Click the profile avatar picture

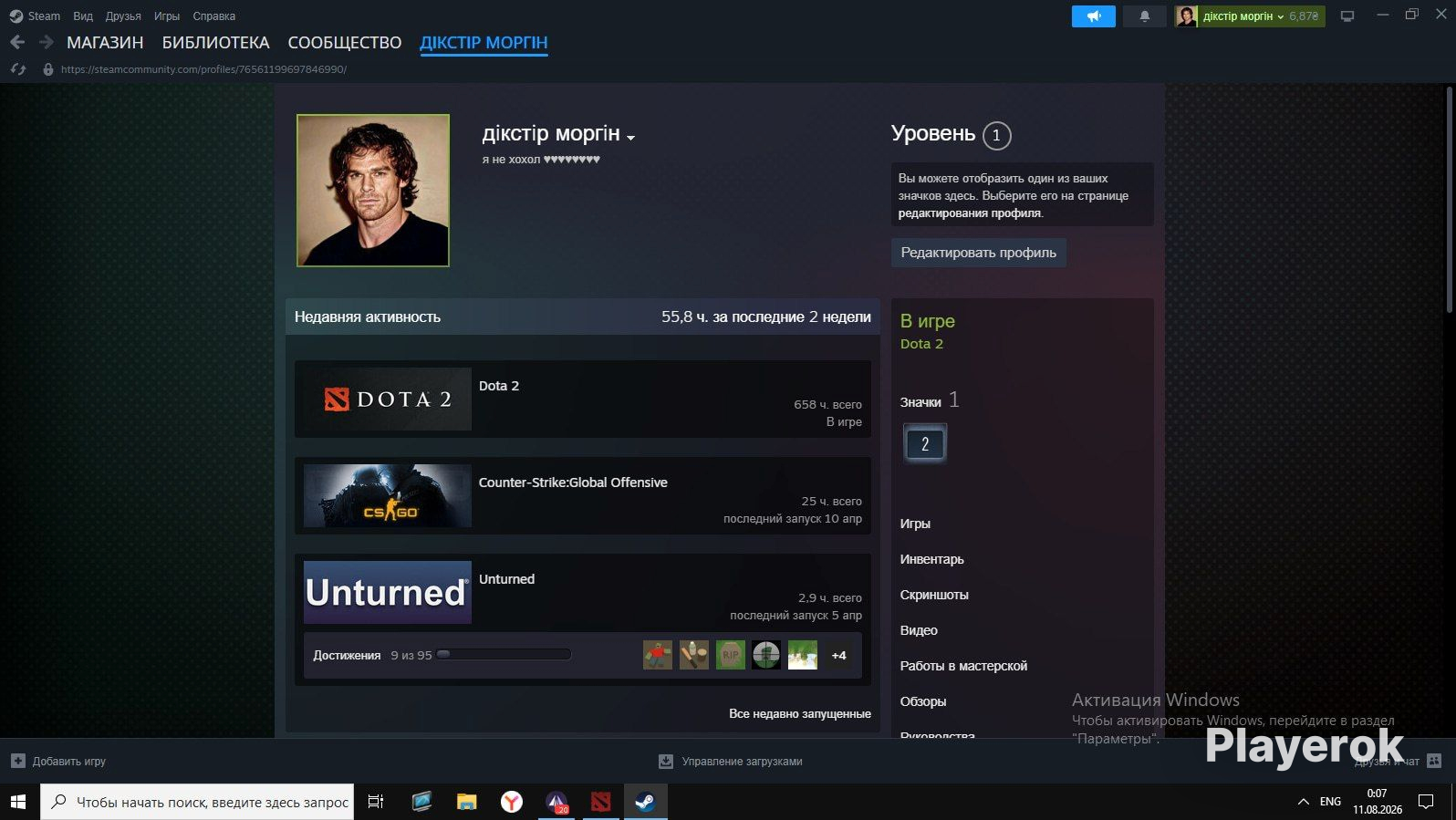click(x=373, y=191)
